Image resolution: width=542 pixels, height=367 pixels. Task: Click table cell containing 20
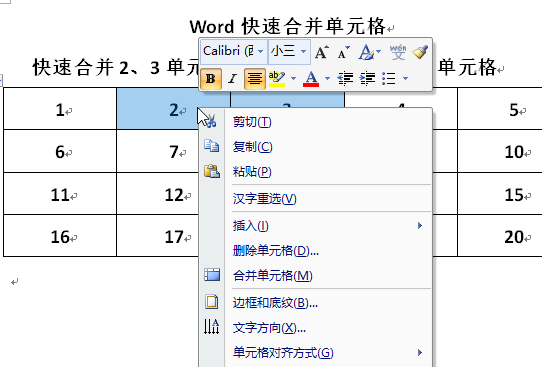pyautogui.click(x=500, y=236)
